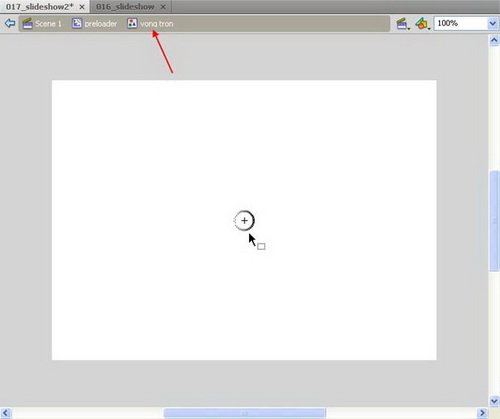Open the Edit Symbols menu icon
The width and height of the screenshot is (500, 419).
coord(422,24)
